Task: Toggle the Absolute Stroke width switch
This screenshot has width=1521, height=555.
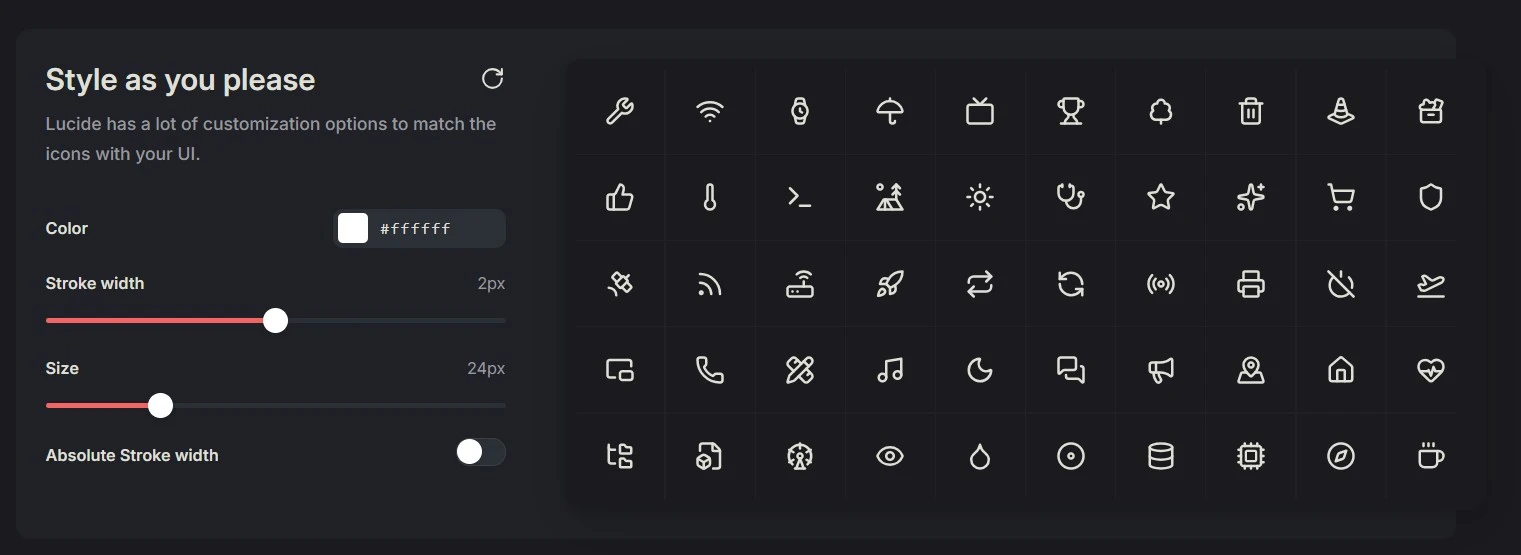Action: click(x=480, y=452)
